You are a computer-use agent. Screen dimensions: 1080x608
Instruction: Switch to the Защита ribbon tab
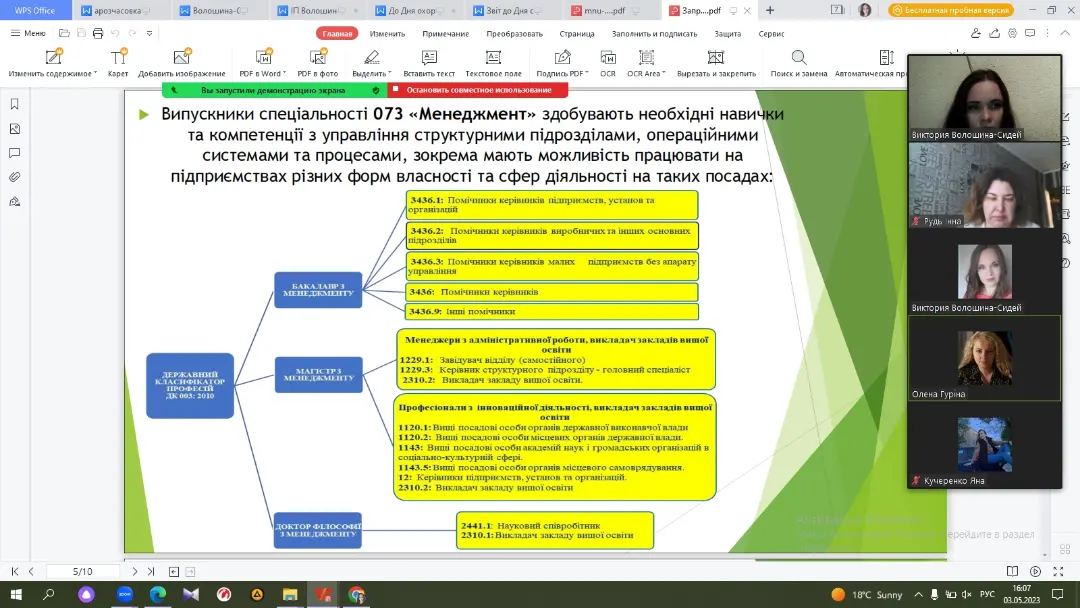727,33
